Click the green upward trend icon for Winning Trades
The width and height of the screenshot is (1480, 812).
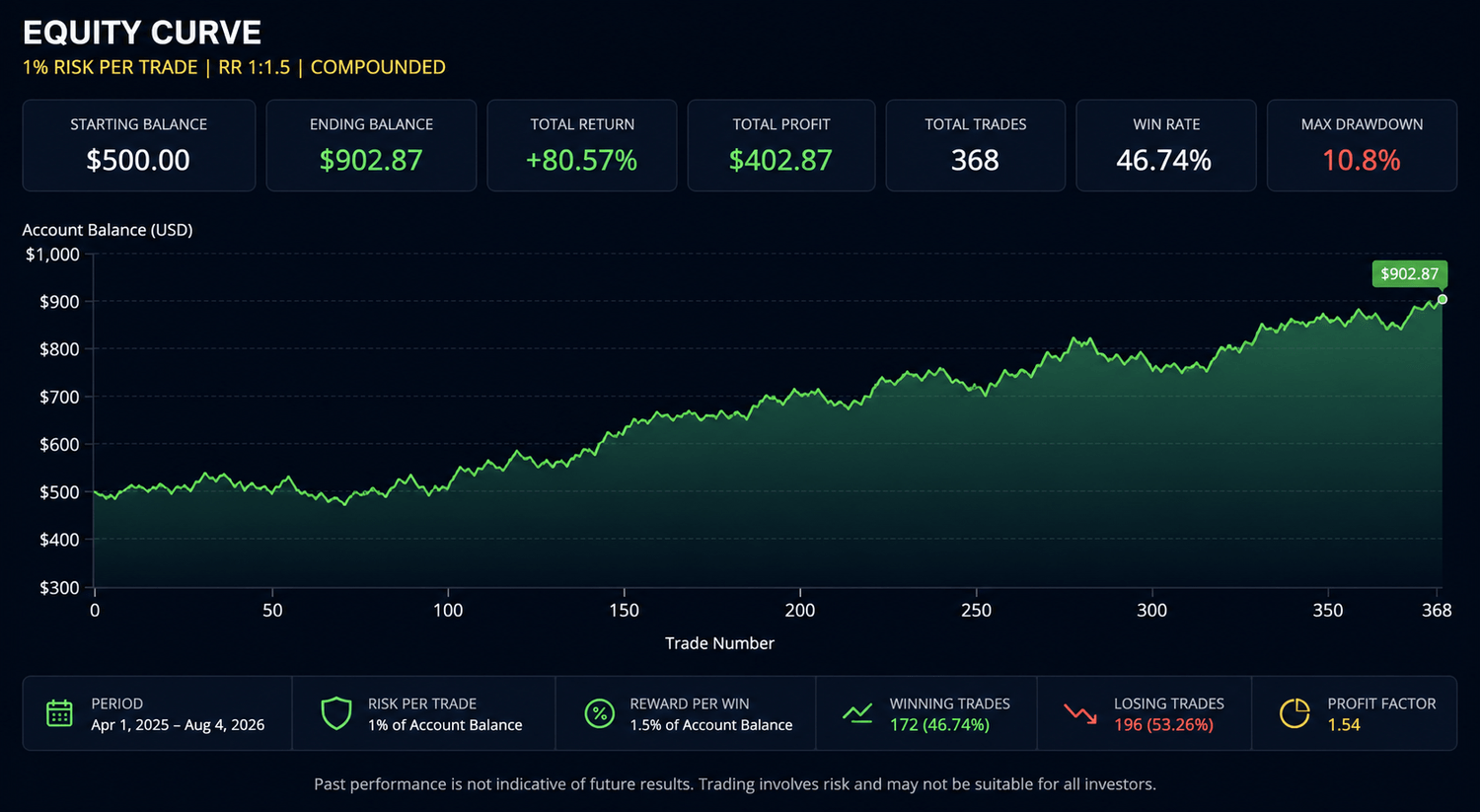857,713
